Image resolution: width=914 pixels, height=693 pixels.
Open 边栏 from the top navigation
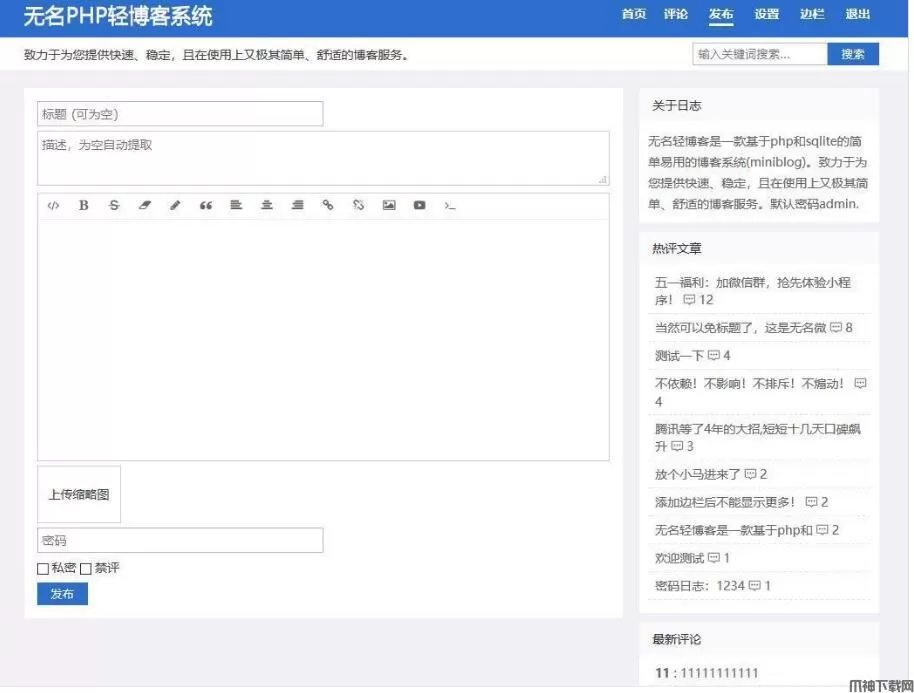tap(812, 14)
